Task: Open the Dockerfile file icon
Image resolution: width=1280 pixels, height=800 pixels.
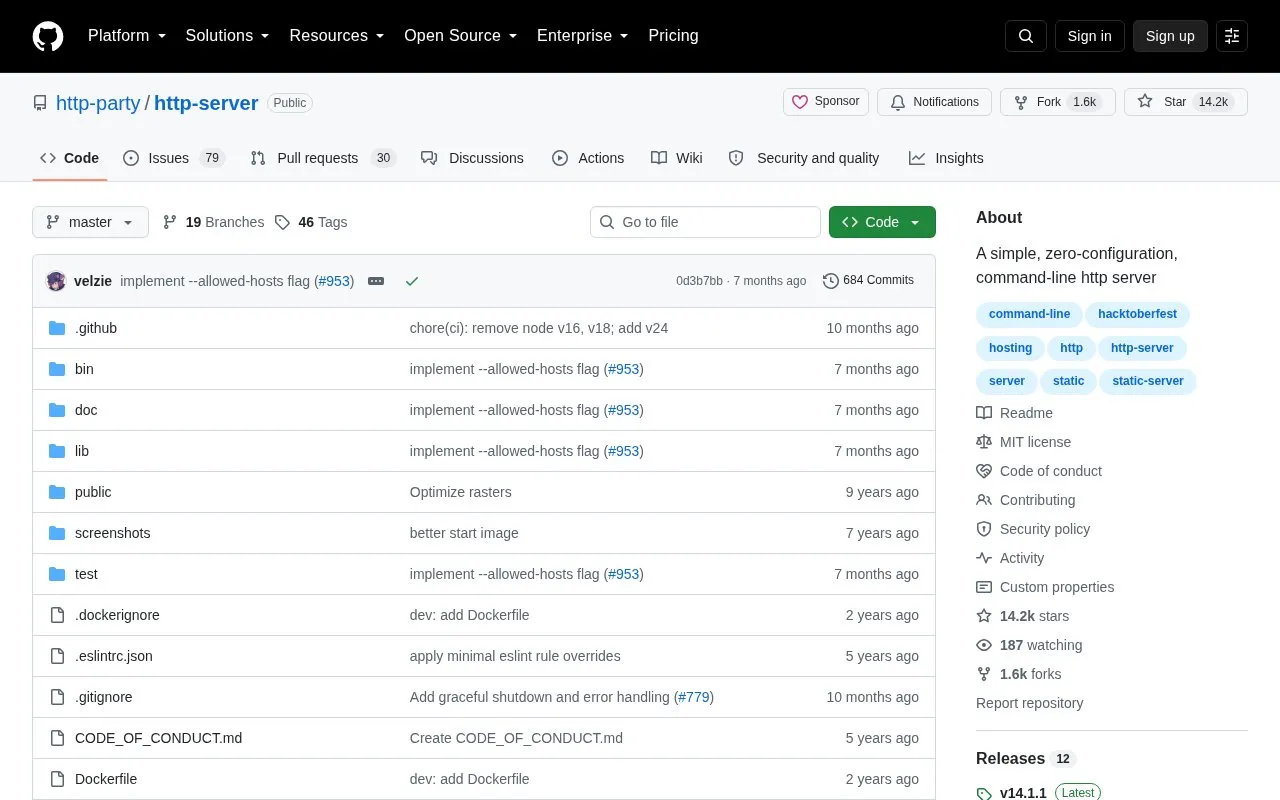Action: coord(57,779)
